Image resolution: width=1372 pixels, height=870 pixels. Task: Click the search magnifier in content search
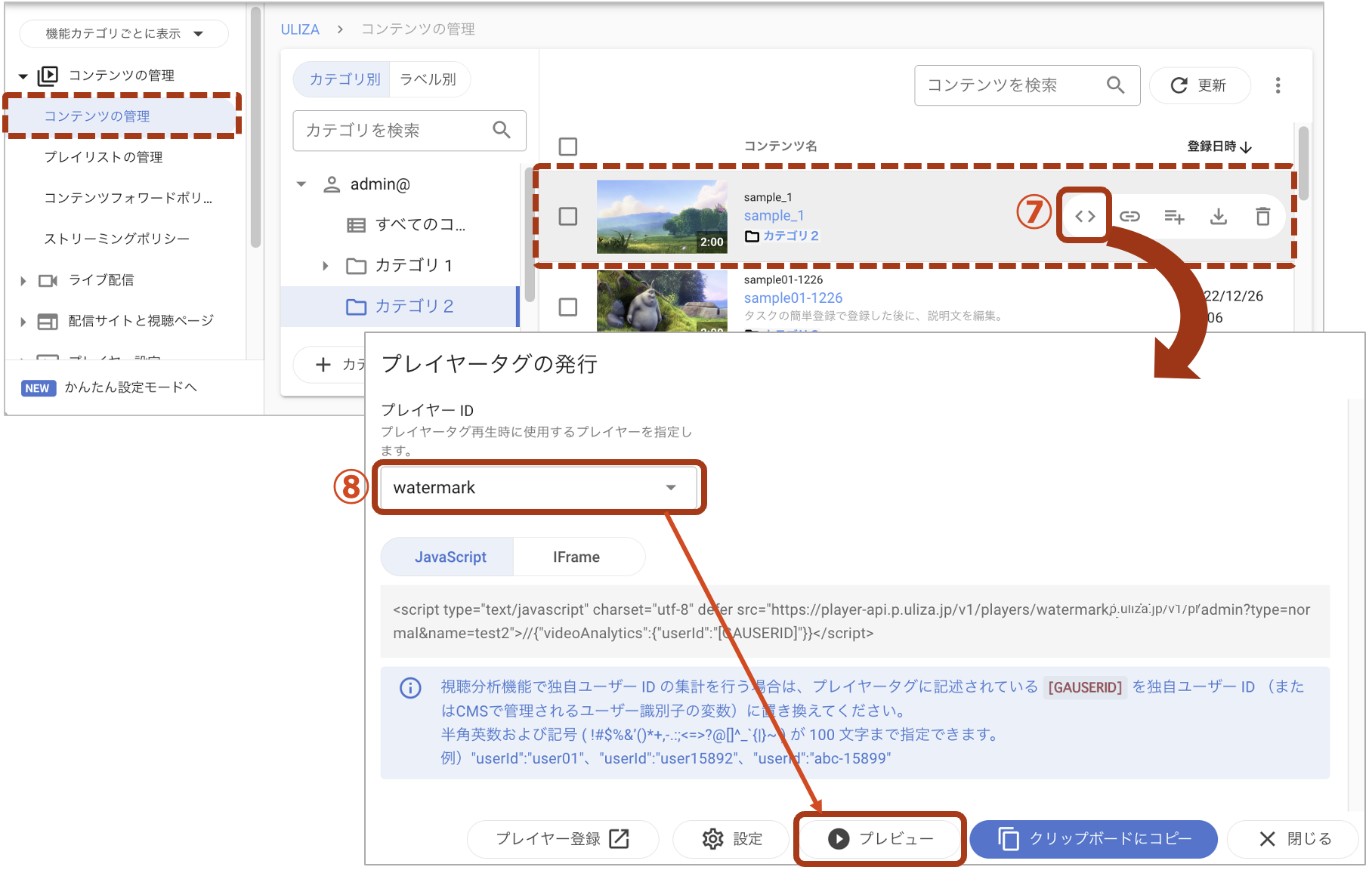click(x=1116, y=85)
